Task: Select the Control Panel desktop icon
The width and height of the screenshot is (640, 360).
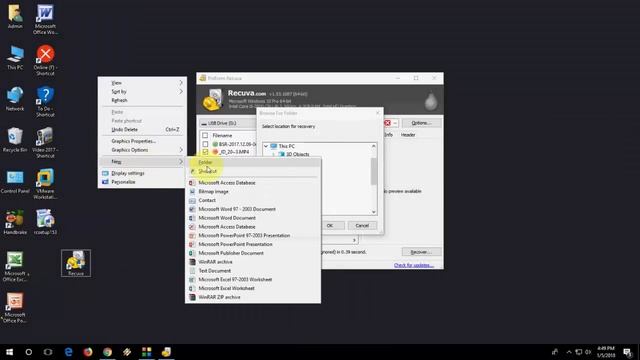Action: coord(15,181)
